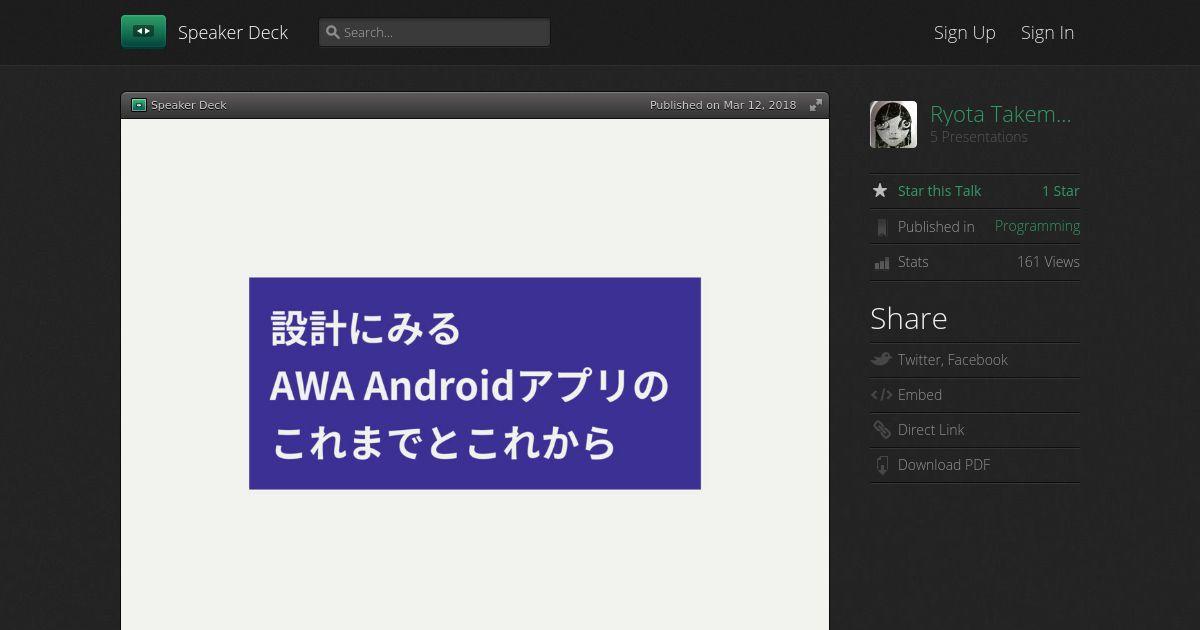Click the 5 Presentations text
This screenshot has width=1200, height=630.
point(979,137)
